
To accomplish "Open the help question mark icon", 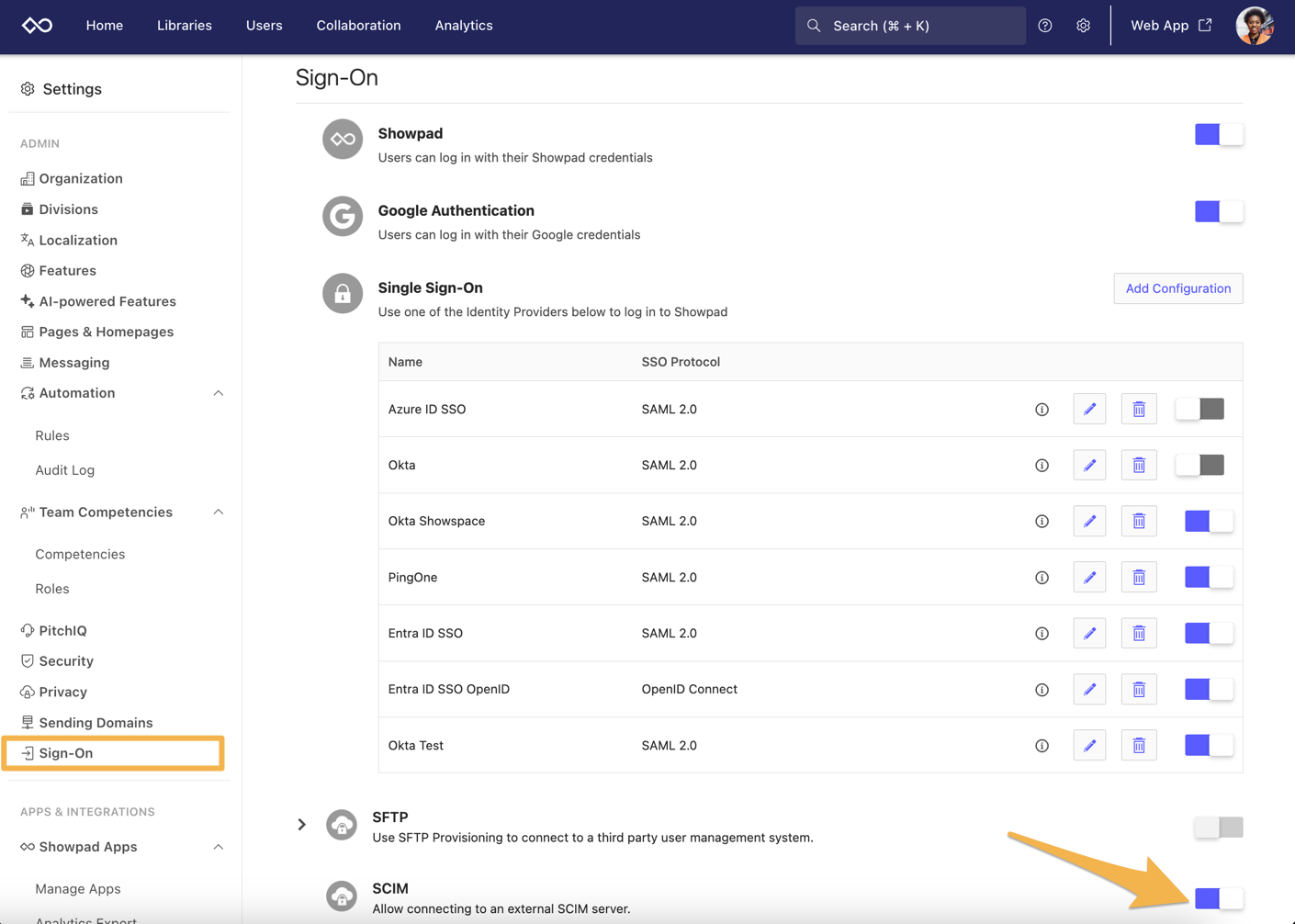I will [x=1045, y=26].
